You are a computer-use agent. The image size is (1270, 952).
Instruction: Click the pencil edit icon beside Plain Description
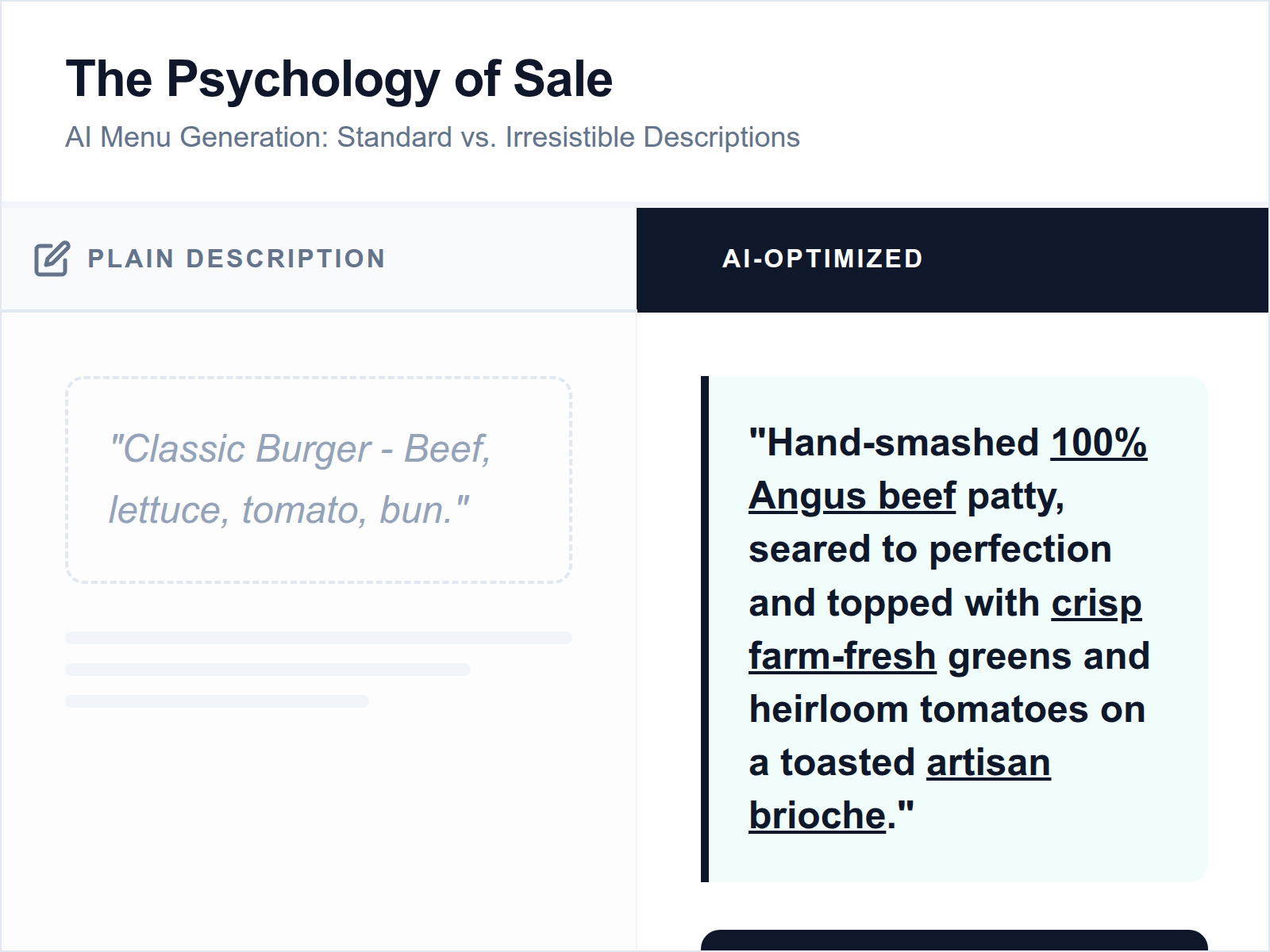tap(51, 258)
